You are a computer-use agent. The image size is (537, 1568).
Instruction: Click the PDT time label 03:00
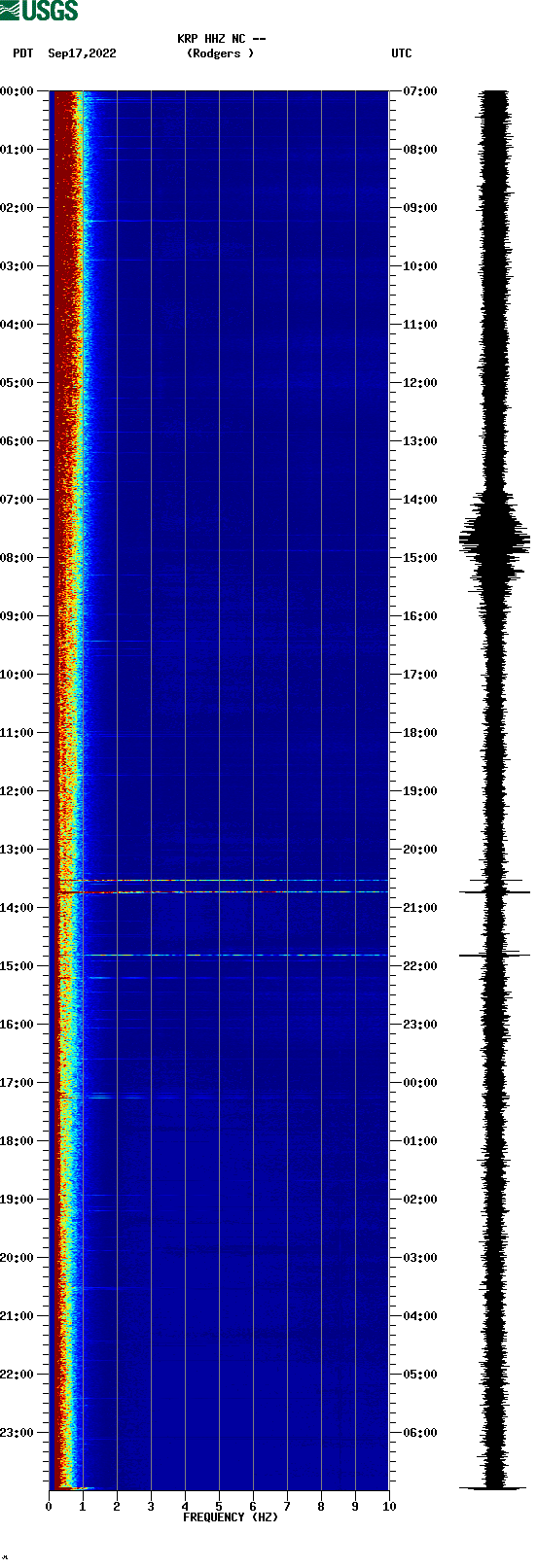[17, 266]
